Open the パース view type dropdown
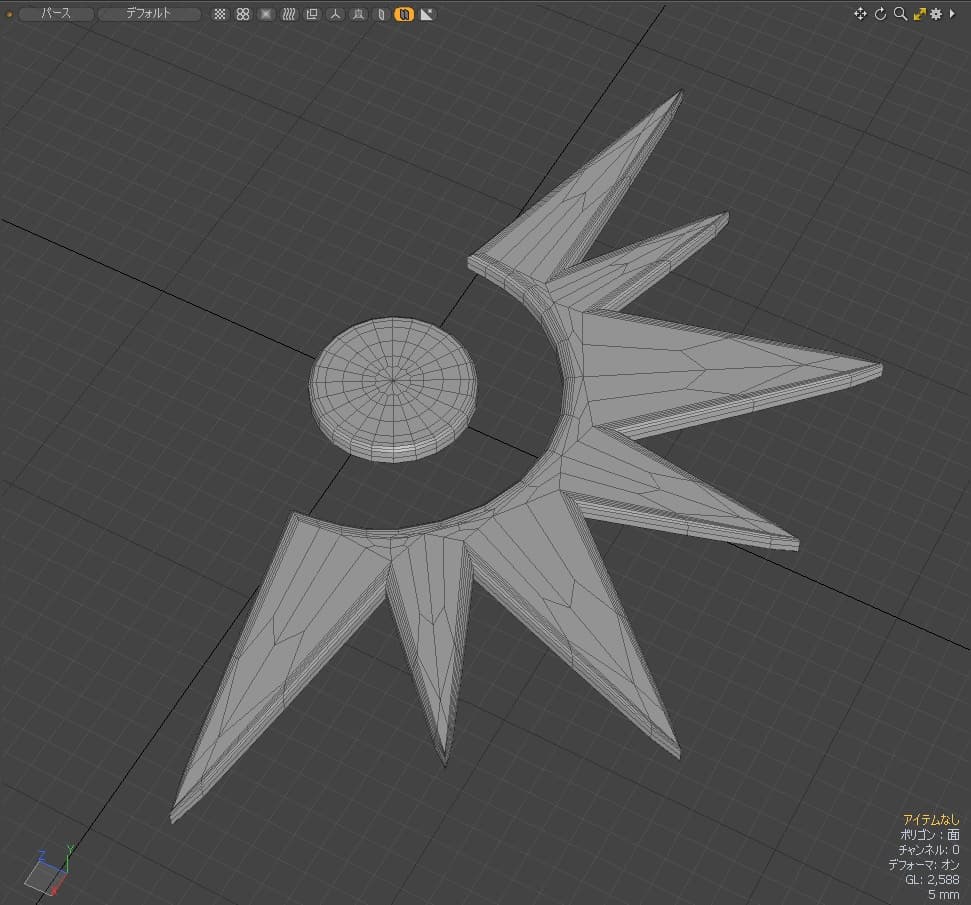 point(56,14)
